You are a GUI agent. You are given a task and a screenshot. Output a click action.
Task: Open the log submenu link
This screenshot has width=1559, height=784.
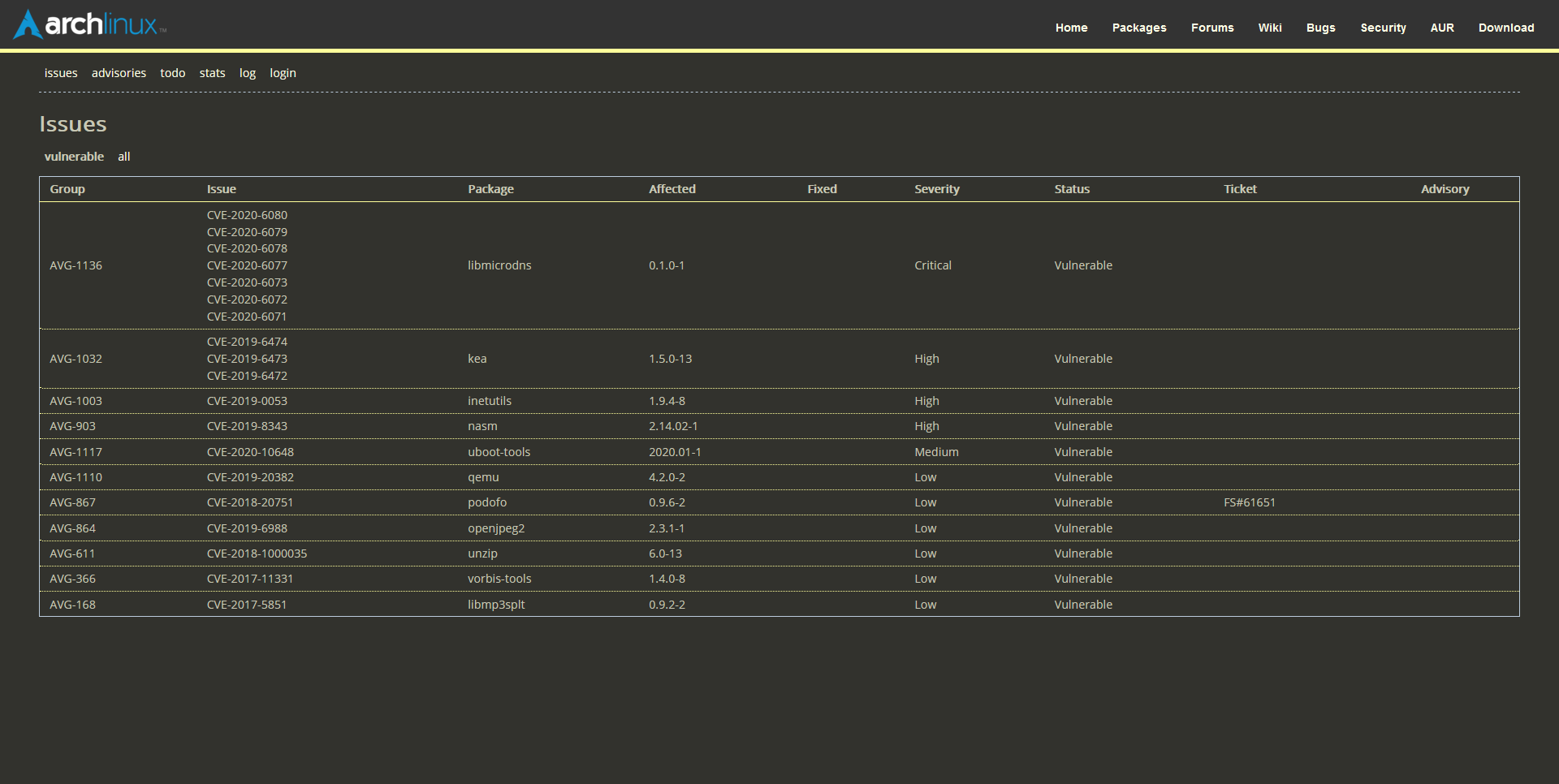pyautogui.click(x=248, y=73)
